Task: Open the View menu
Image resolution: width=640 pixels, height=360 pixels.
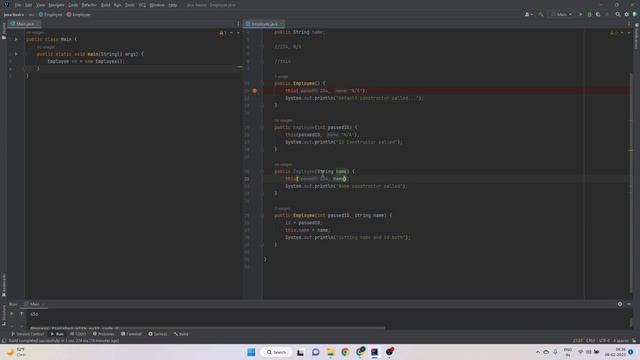Action: click(x=40, y=5)
